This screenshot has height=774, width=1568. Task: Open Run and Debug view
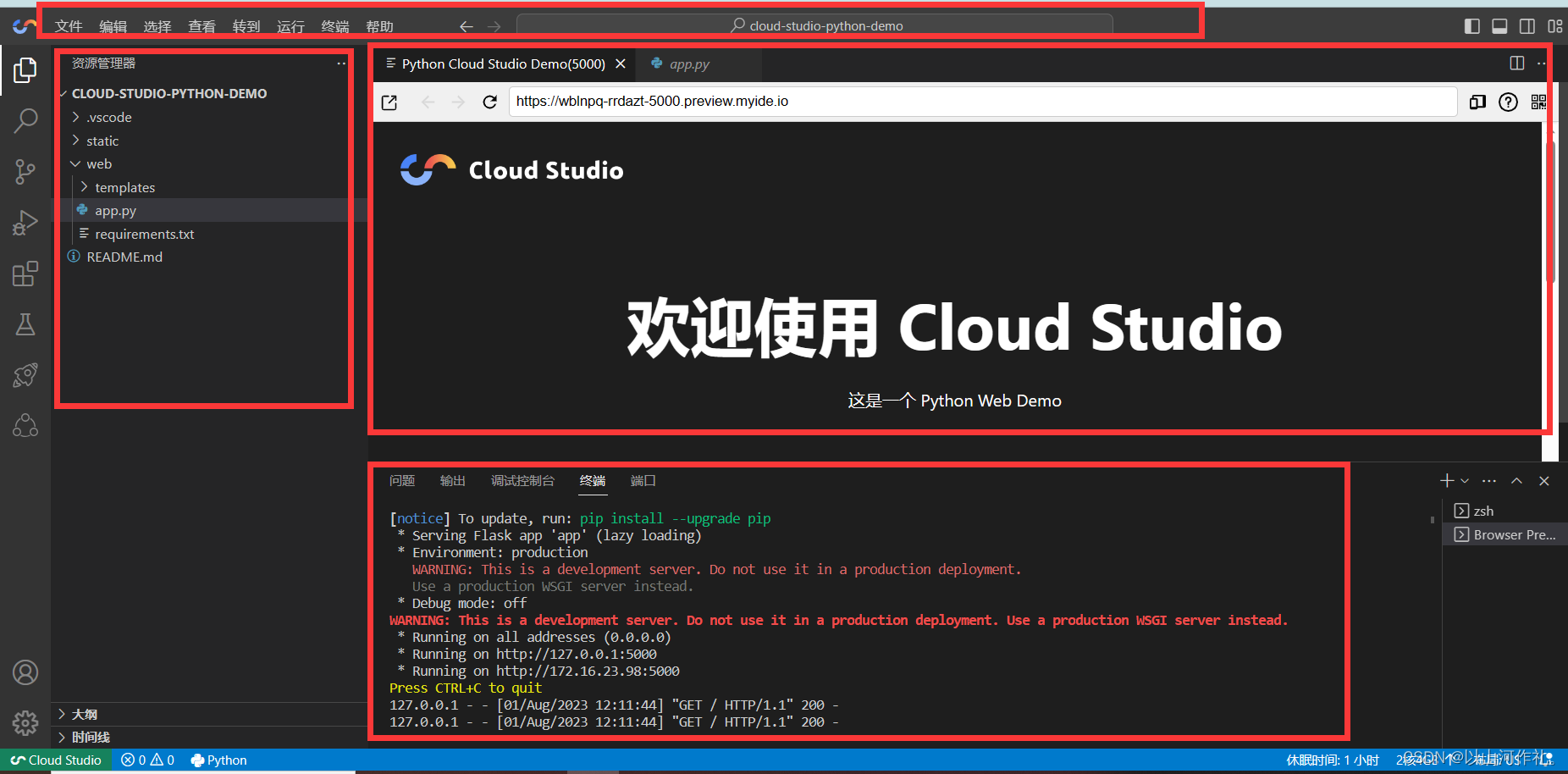25,223
